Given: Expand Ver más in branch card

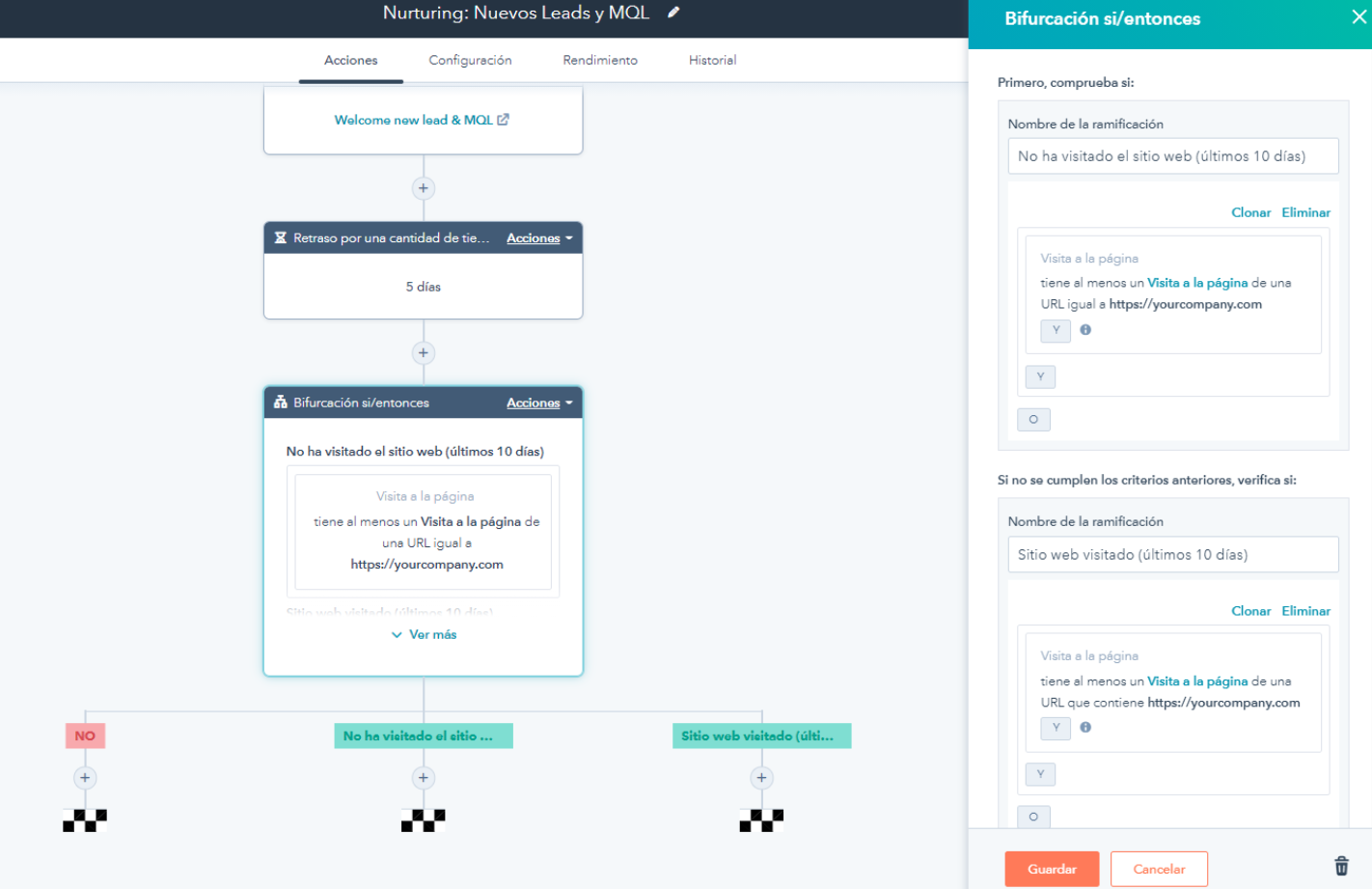Looking at the screenshot, I should coord(424,634).
